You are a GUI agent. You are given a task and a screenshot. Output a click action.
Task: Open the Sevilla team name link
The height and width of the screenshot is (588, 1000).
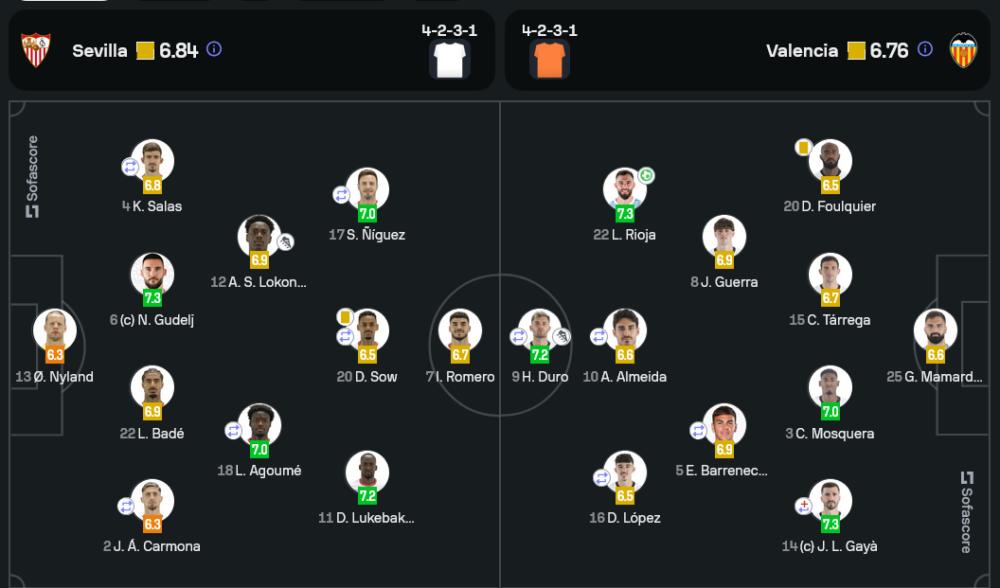pyautogui.click(x=100, y=51)
